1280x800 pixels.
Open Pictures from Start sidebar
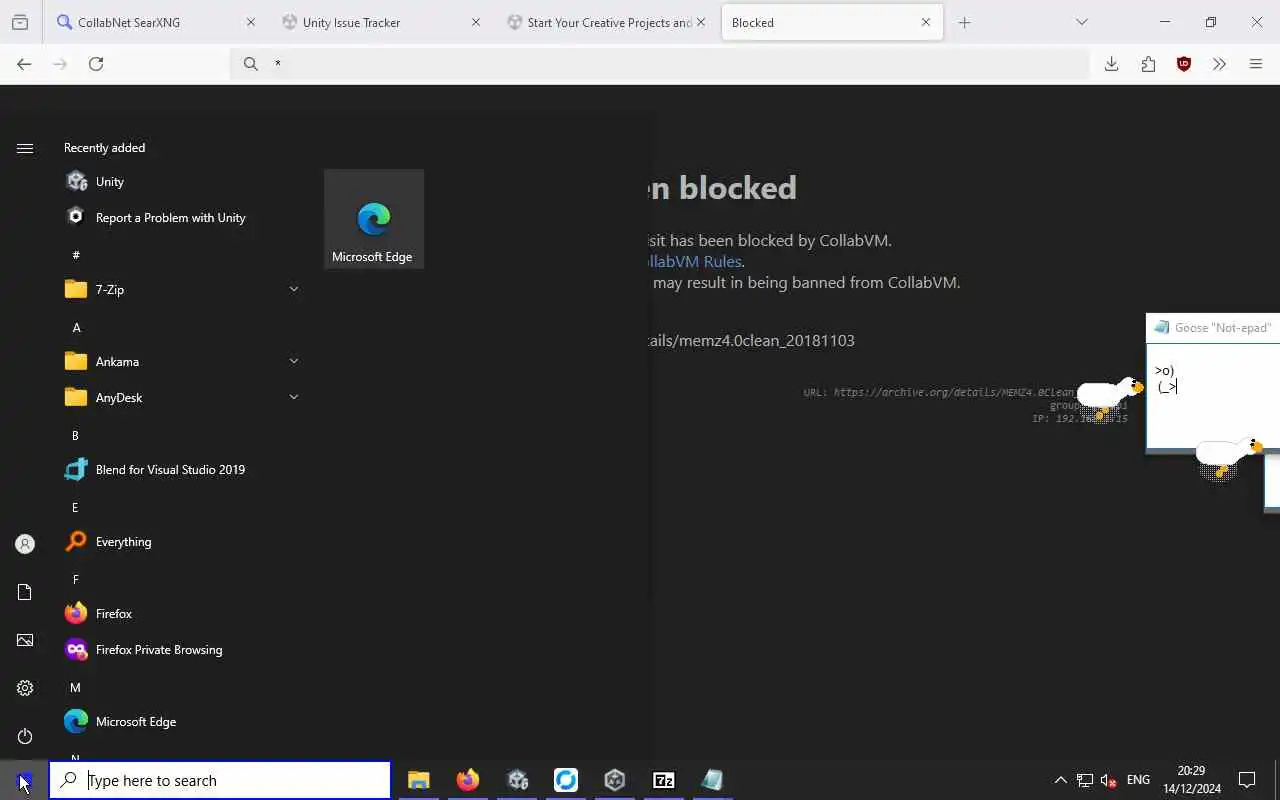coord(25,640)
